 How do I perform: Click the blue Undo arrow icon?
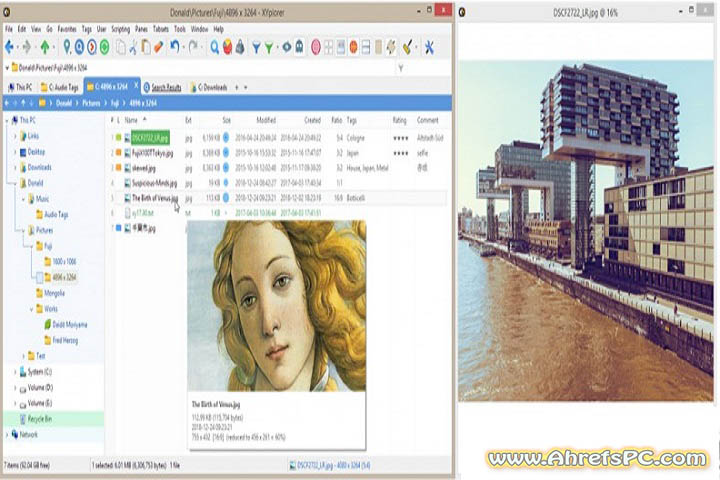pos(174,47)
